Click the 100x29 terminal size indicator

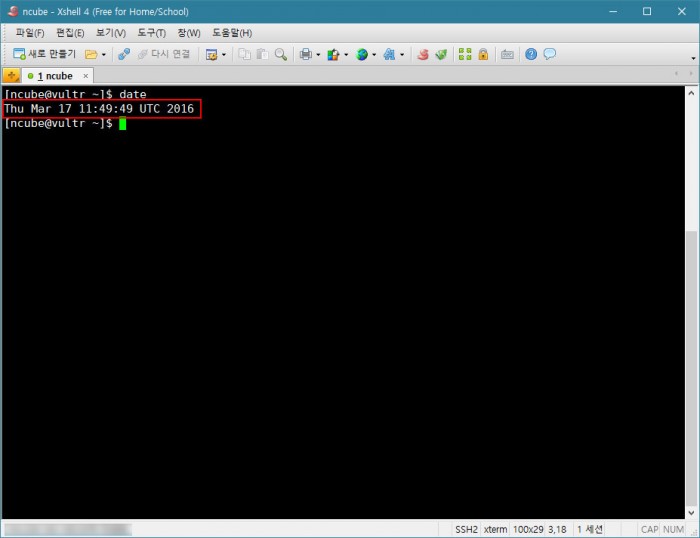click(528, 530)
